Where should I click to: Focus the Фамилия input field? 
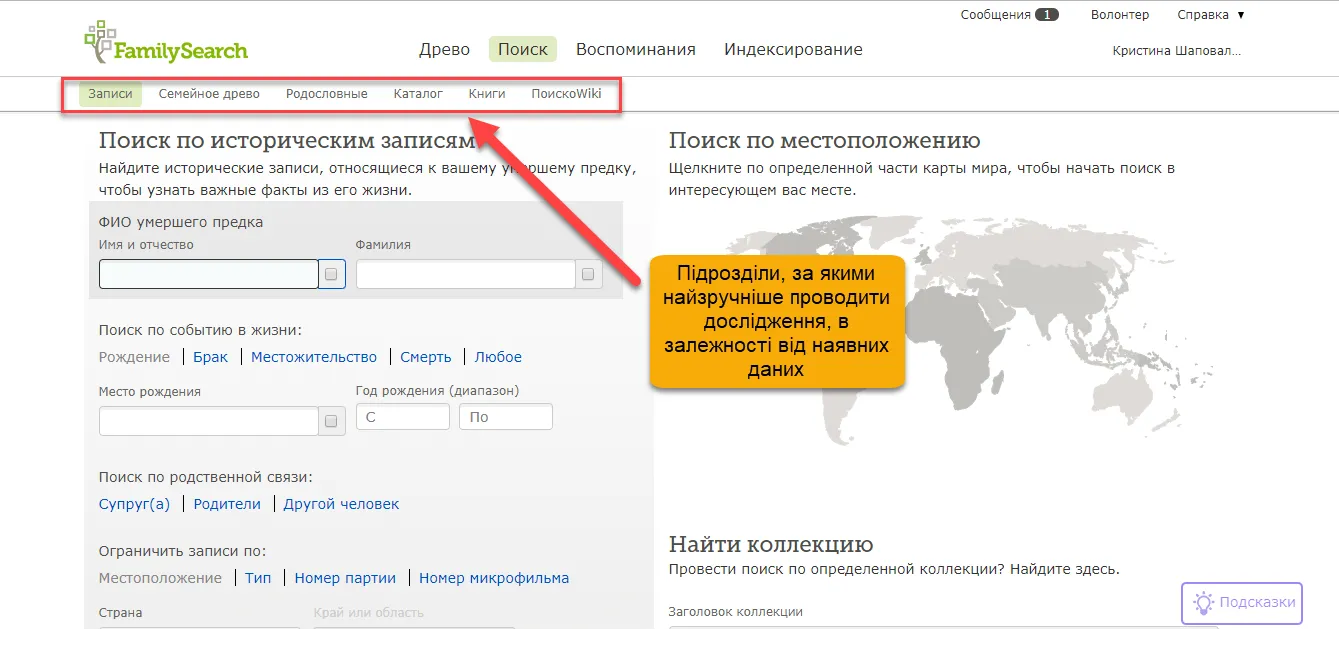(465, 274)
